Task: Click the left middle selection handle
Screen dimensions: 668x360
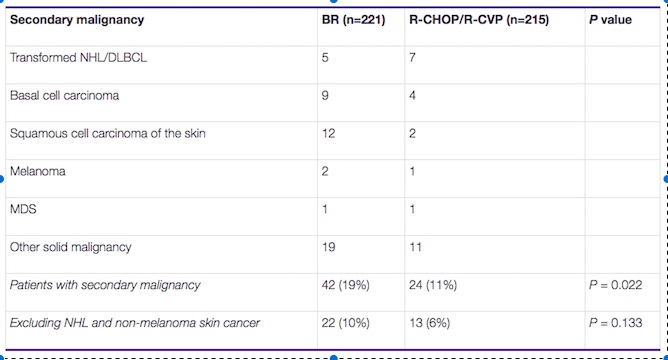Action: 1,179
